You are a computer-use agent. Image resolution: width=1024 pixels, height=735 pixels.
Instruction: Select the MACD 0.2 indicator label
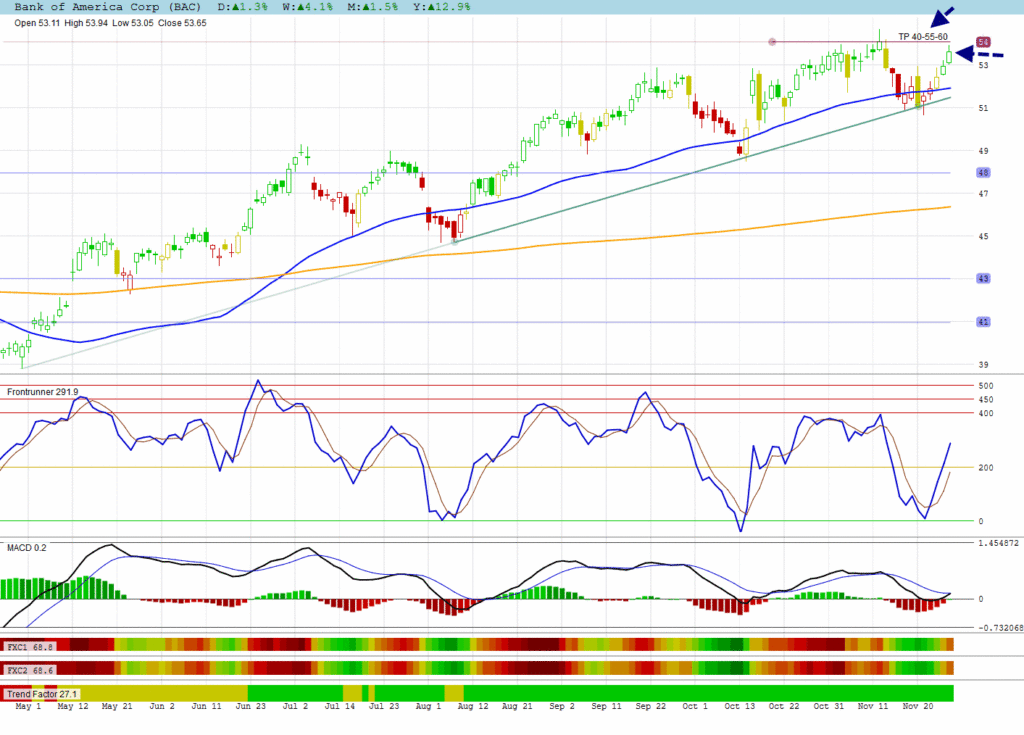pos(26,547)
